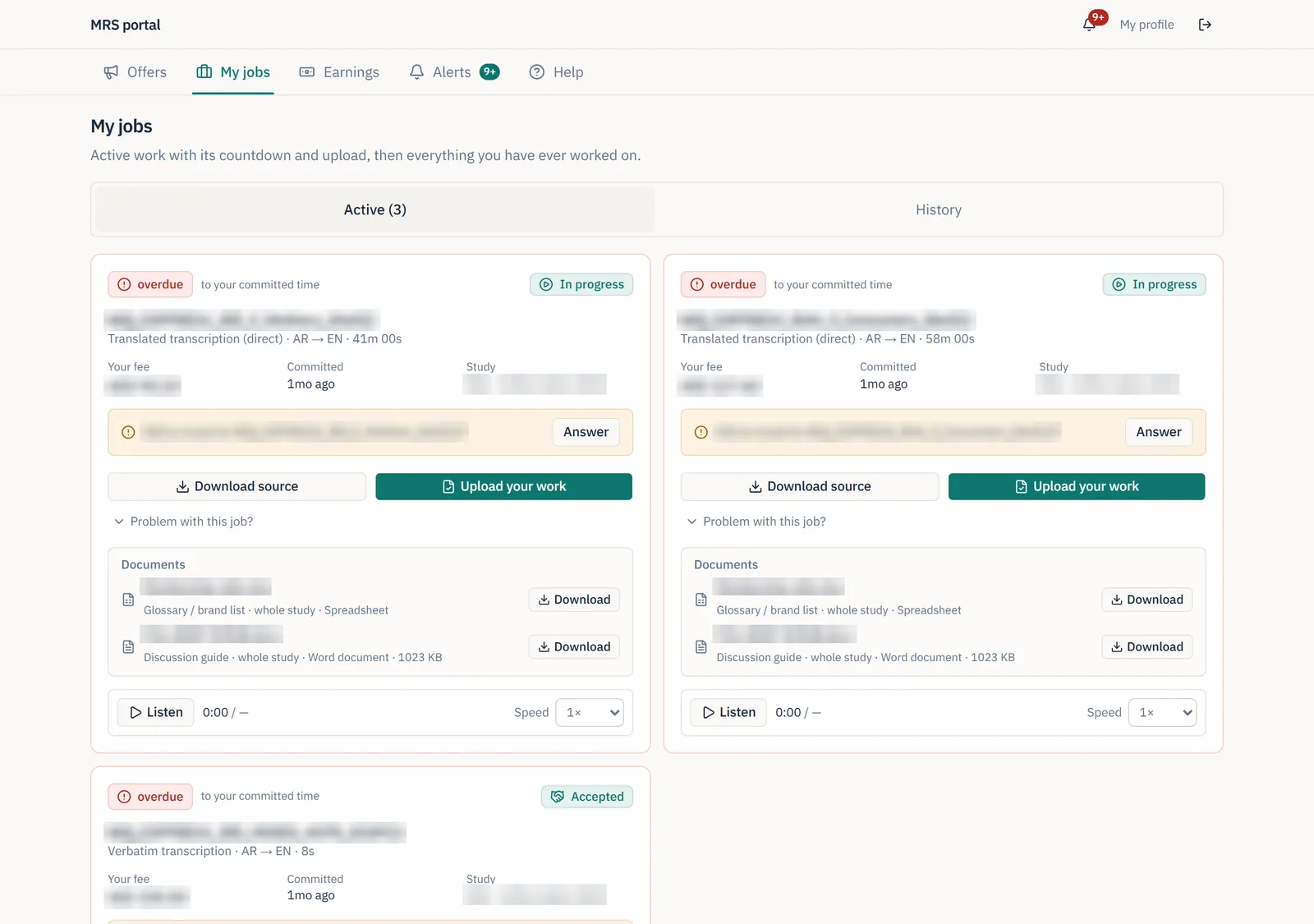Click the overdue badge on the Verbatim transcription job

pyautogui.click(x=150, y=797)
